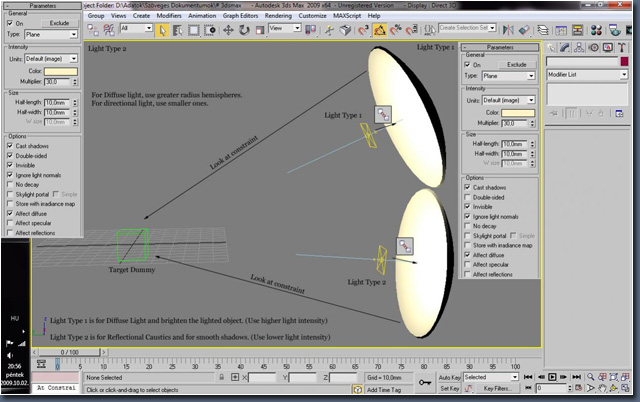Click the Mirror tool icon
The width and height of the screenshot is (640, 402).
pos(508,30)
